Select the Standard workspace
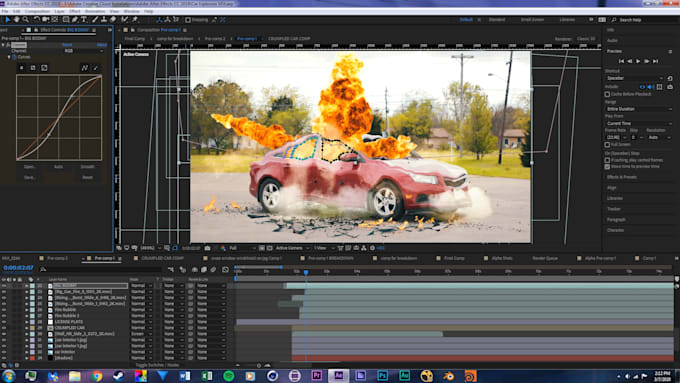This screenshot has width=680, height=383. [x=497, y=20]
